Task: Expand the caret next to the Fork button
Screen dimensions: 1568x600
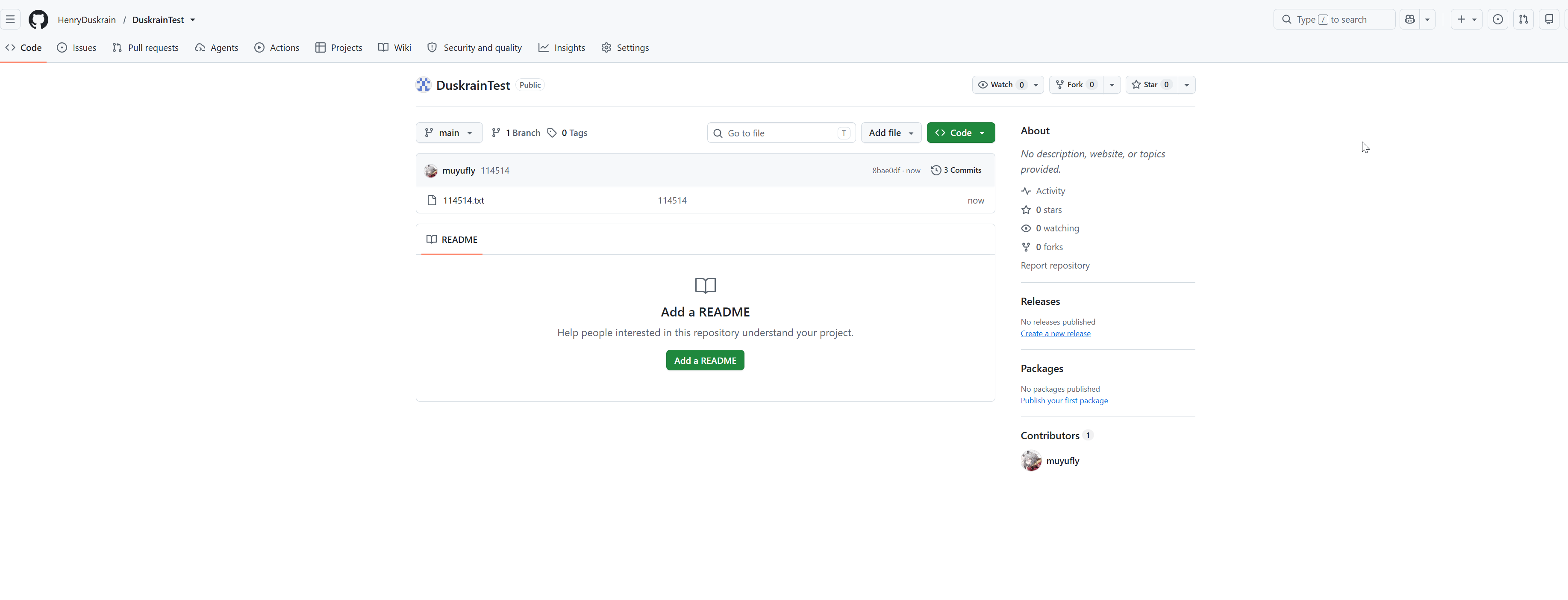Action: tap(1112, 85)
